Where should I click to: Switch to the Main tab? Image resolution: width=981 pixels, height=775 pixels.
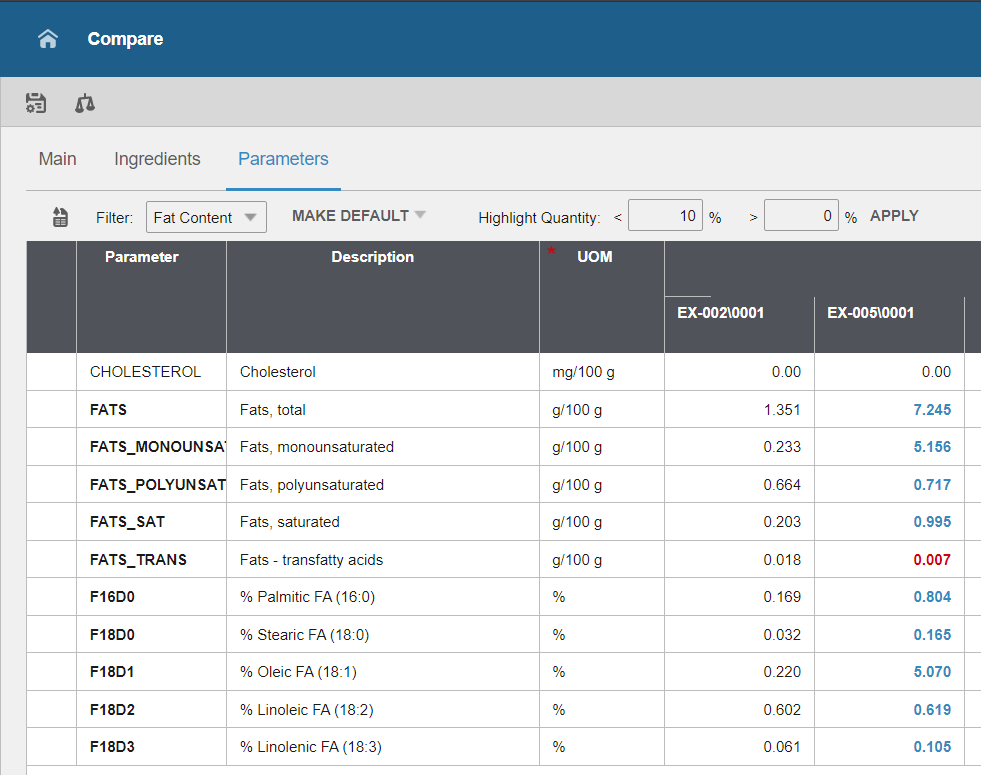[57, 159]
